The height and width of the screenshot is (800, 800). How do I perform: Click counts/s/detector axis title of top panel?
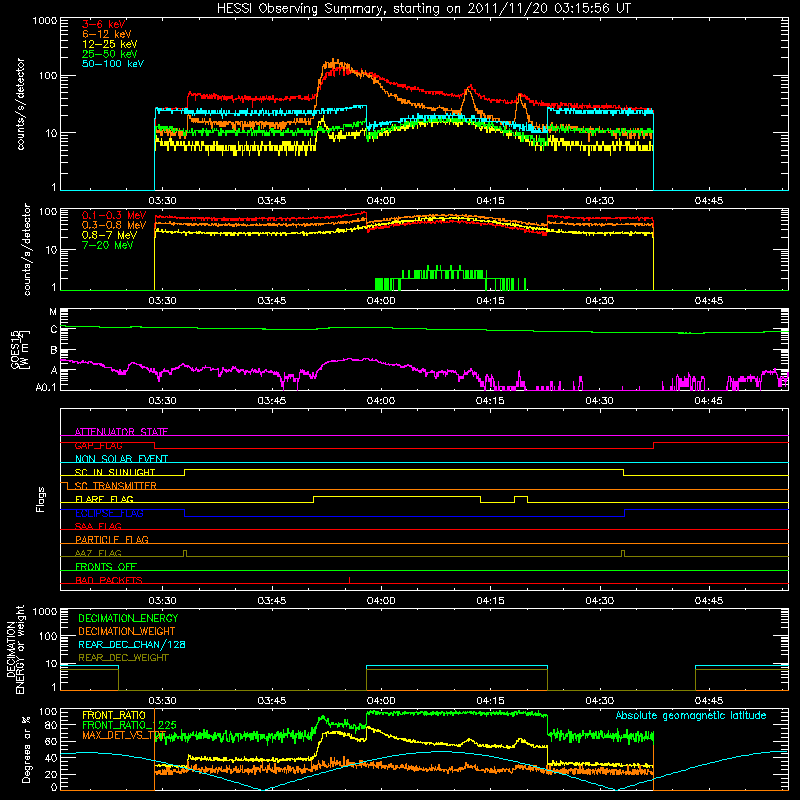(x=20, y=104)
